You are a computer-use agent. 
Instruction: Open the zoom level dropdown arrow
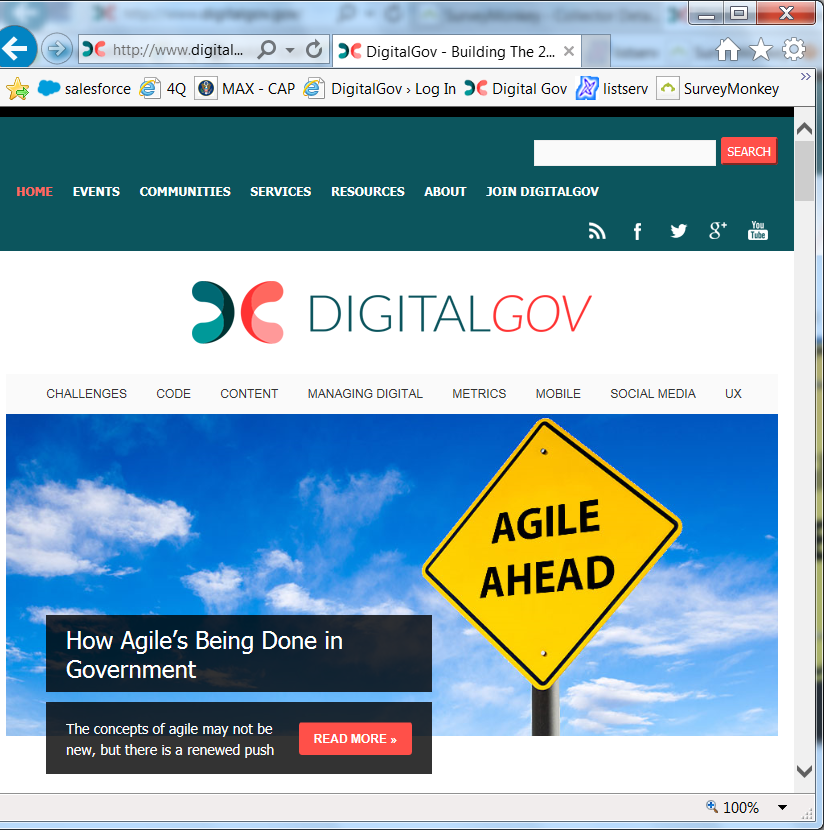coord(782,808)
